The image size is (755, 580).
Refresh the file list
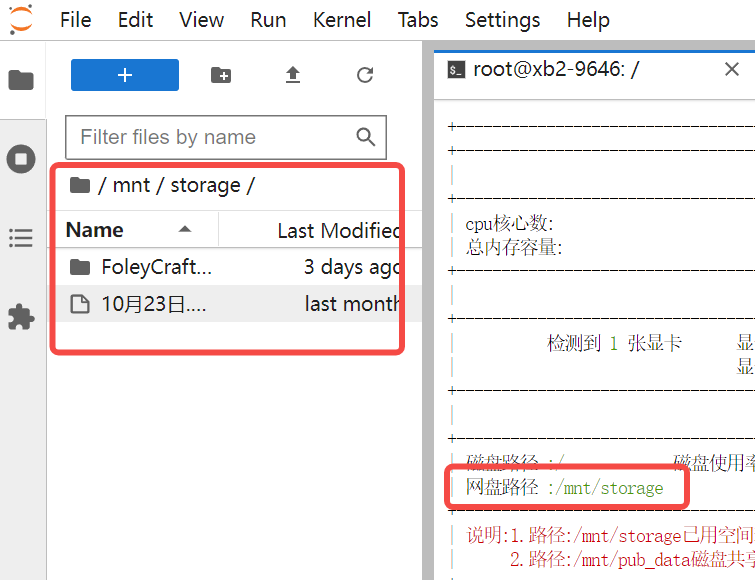click(365, 75)
